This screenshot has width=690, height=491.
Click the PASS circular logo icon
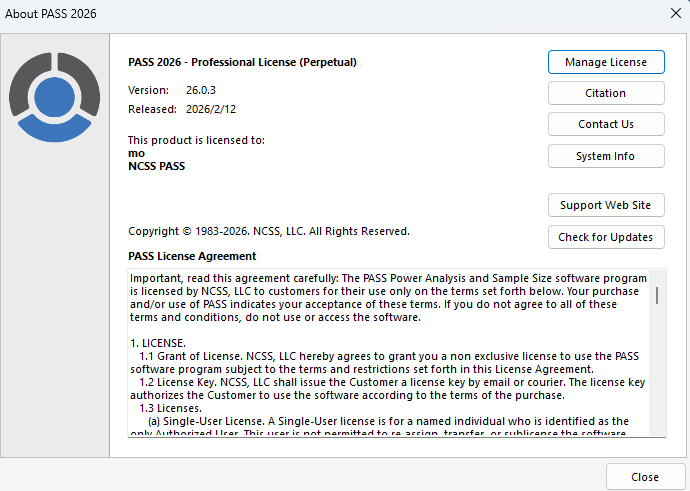[50, 98]
